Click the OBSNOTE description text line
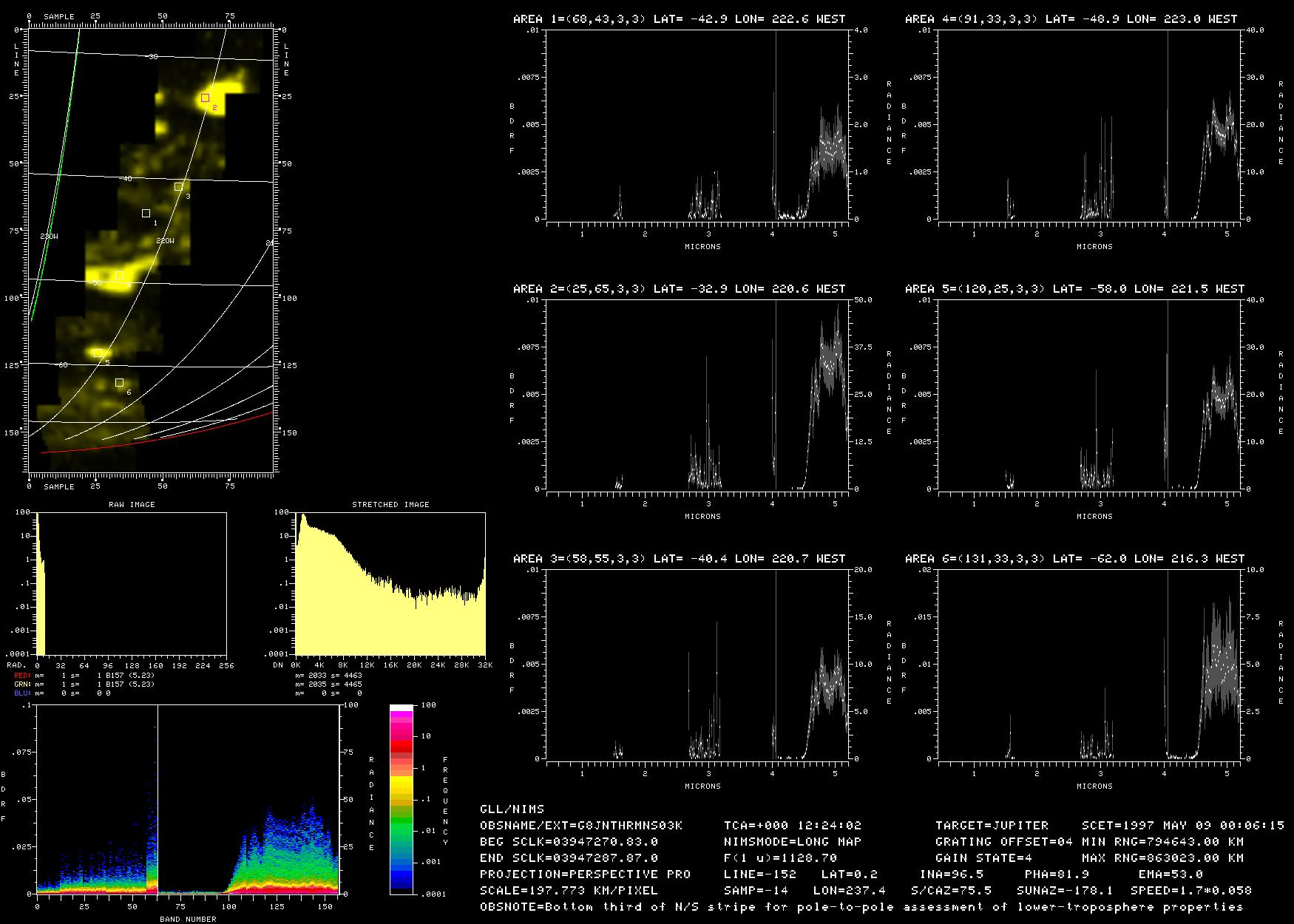1294x924 pixels. coord(861,907)
